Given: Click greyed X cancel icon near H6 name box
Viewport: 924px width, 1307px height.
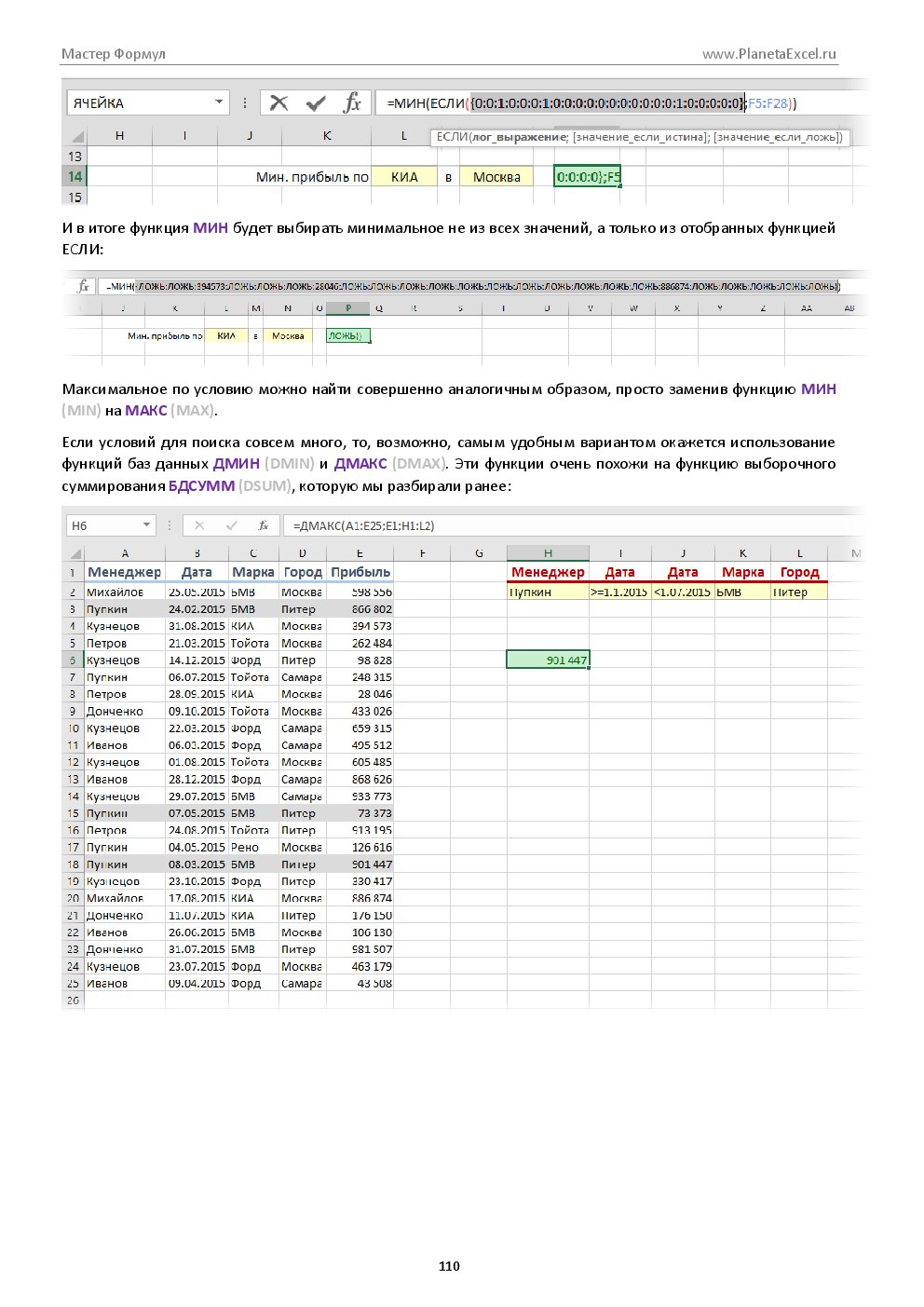Looking at the screenshot, I should (x=199, y=525).
